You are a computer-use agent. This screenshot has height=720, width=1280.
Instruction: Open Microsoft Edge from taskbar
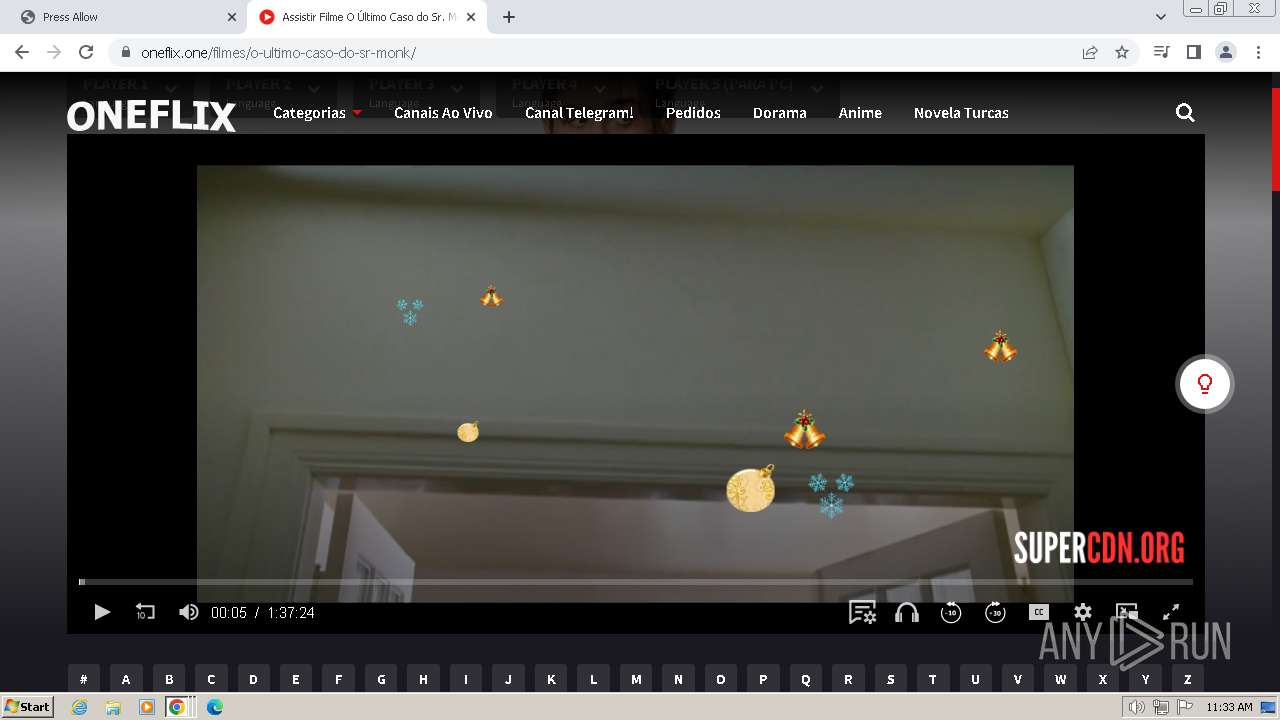(x=214, y=707)
